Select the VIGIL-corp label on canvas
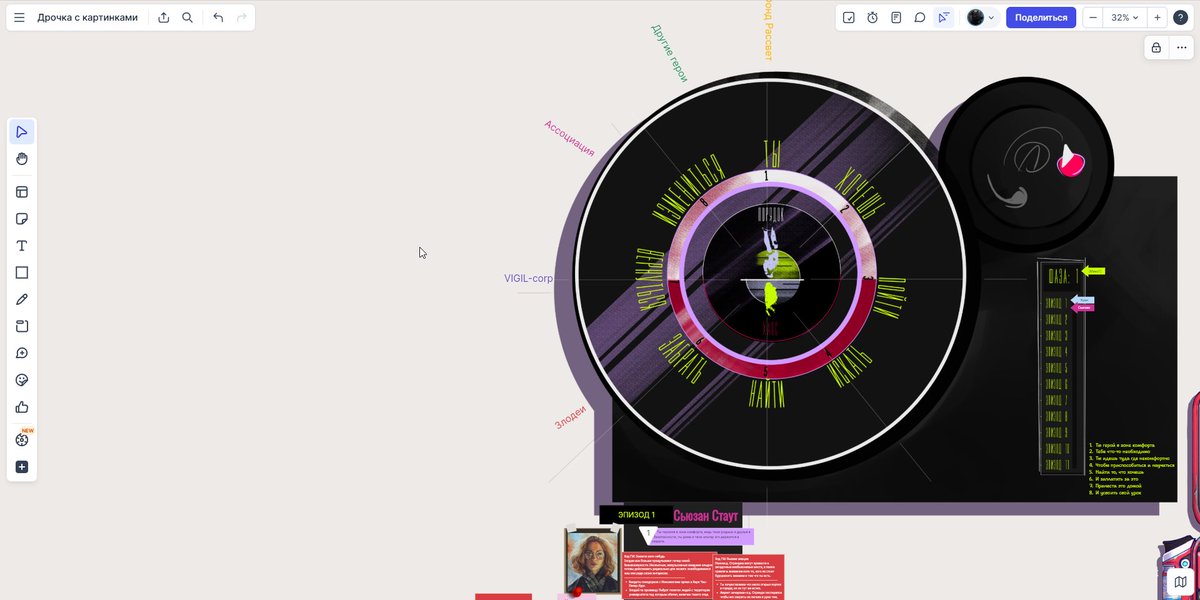 pos(529,279)
